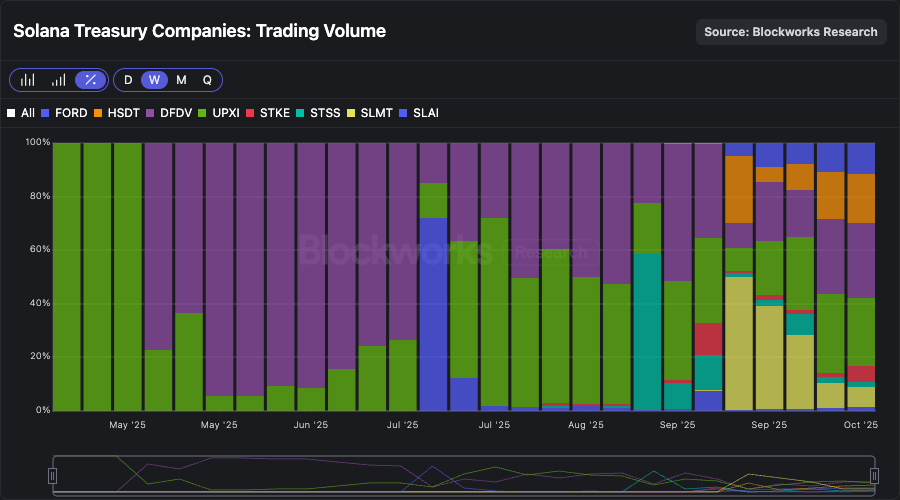Switch to the bar chart view icon
The height and width of the screenshot is (500, 900).
click(28, 80)
